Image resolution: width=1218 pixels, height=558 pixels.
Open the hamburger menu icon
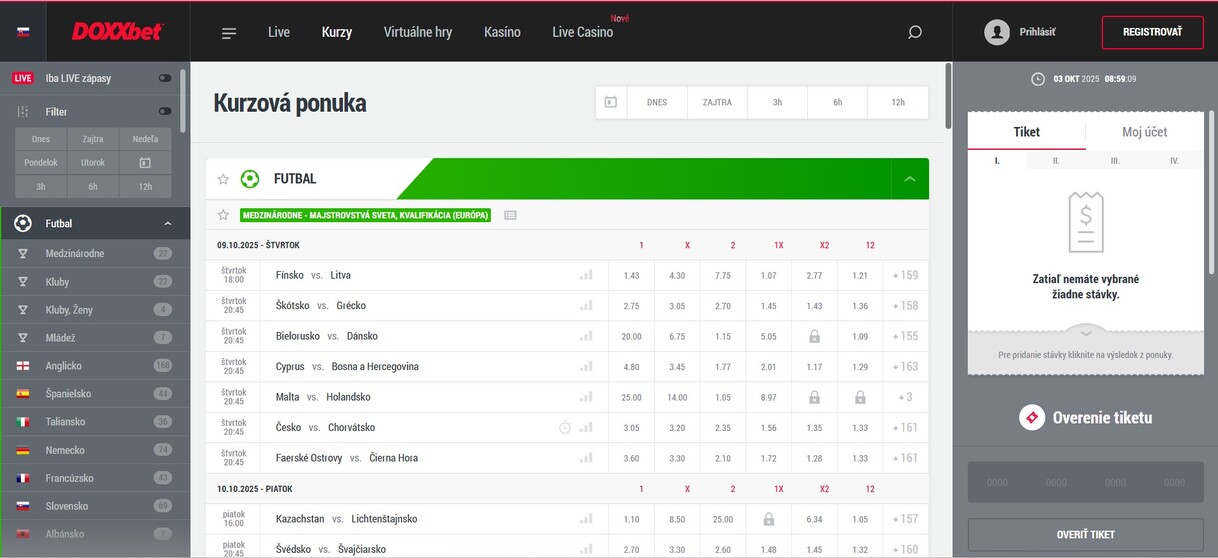(229, 33)
